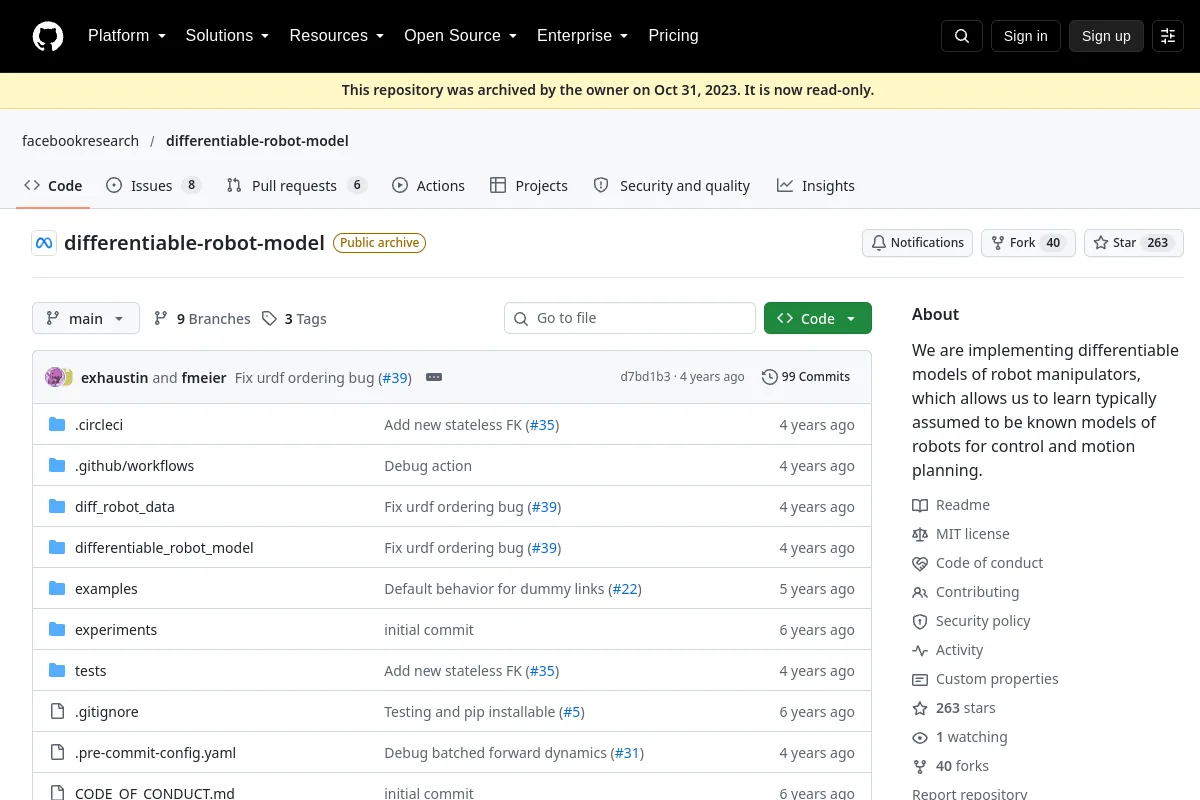Click the watching eye icon
The image size is (1200, 800).
(x=920, y=737)
